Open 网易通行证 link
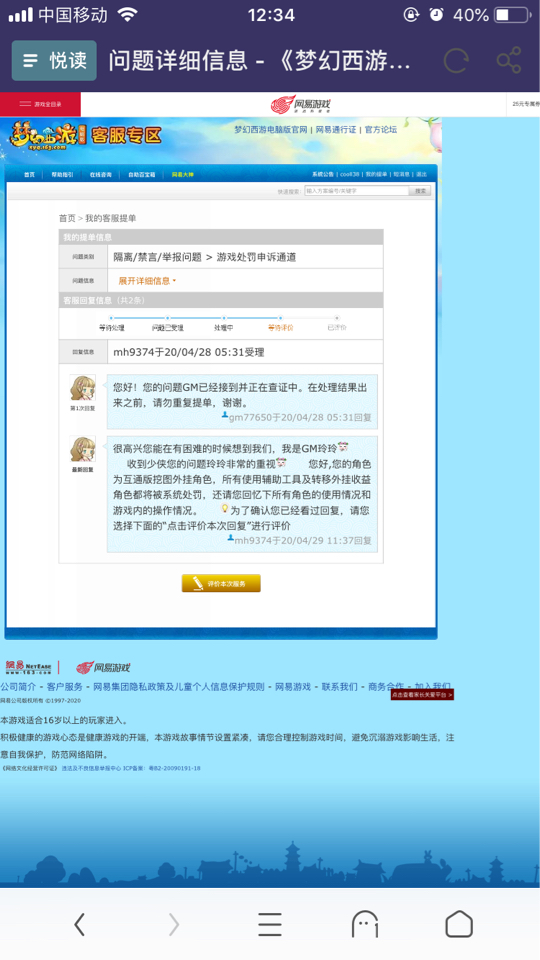Image resolution: width=540 pixels, height=960 pixels. (336, 130)
